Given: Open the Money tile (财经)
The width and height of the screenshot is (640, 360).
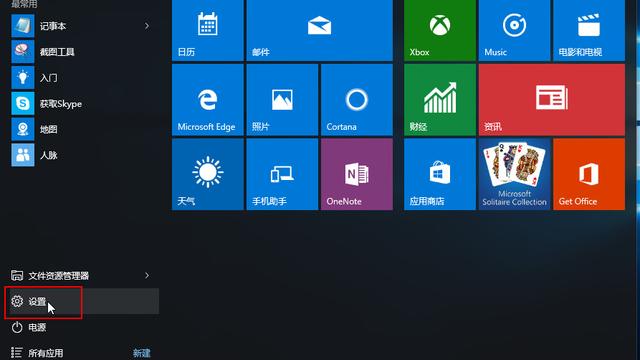Looking at the screenshot, I should point(440,100).
